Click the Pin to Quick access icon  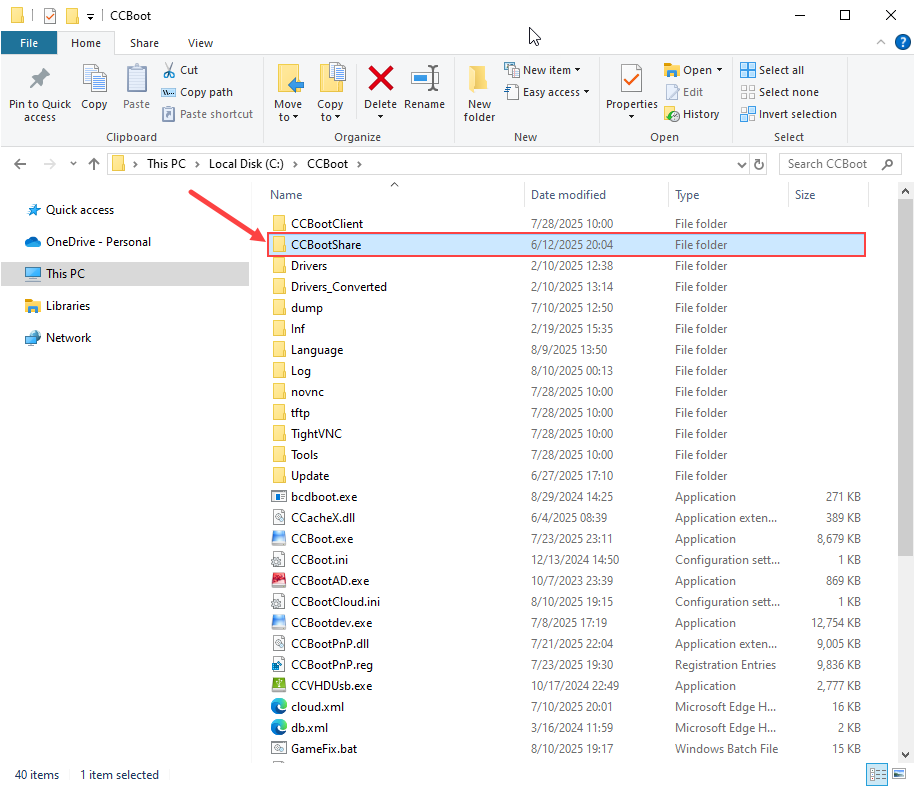pos(40,80)
